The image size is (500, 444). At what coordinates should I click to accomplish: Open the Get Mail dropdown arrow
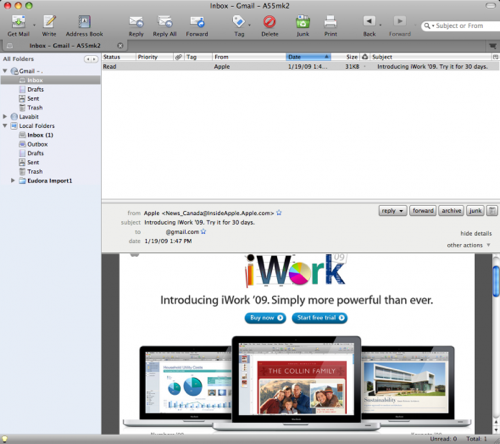click(x=34, y=25)
